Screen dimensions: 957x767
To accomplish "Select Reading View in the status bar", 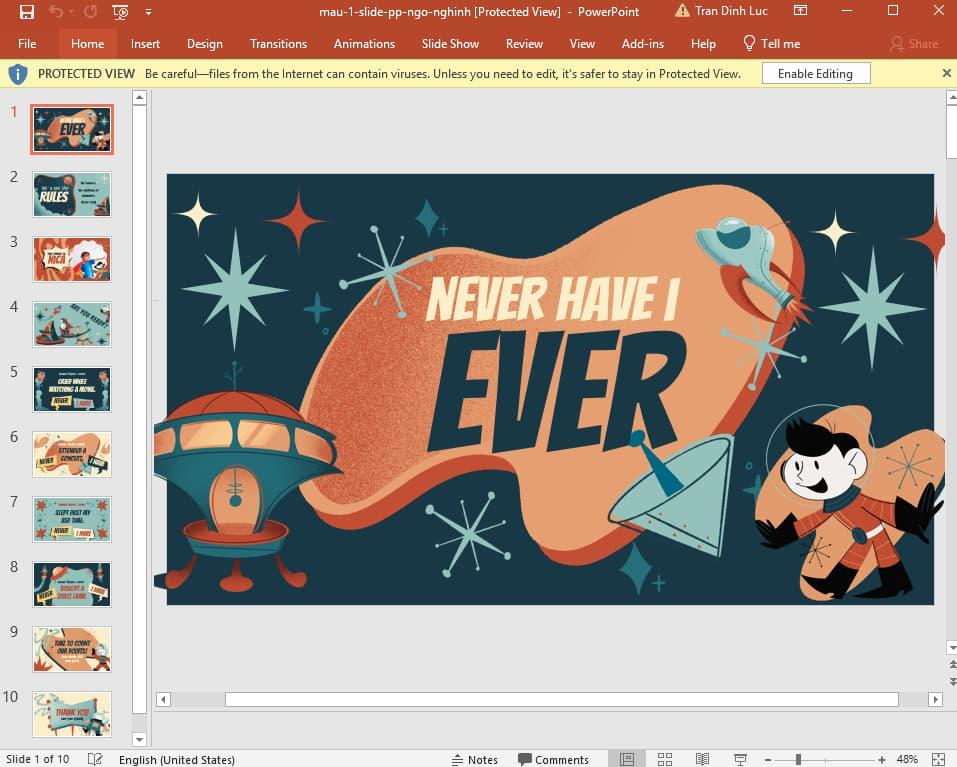I will 702,759.
